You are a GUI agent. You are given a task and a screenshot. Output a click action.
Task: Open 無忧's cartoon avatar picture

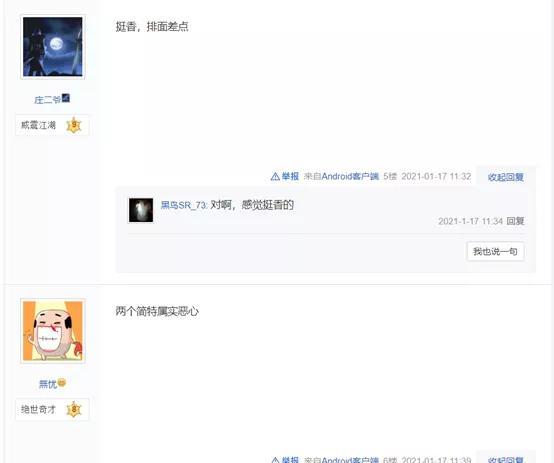[x=53, y=331]
